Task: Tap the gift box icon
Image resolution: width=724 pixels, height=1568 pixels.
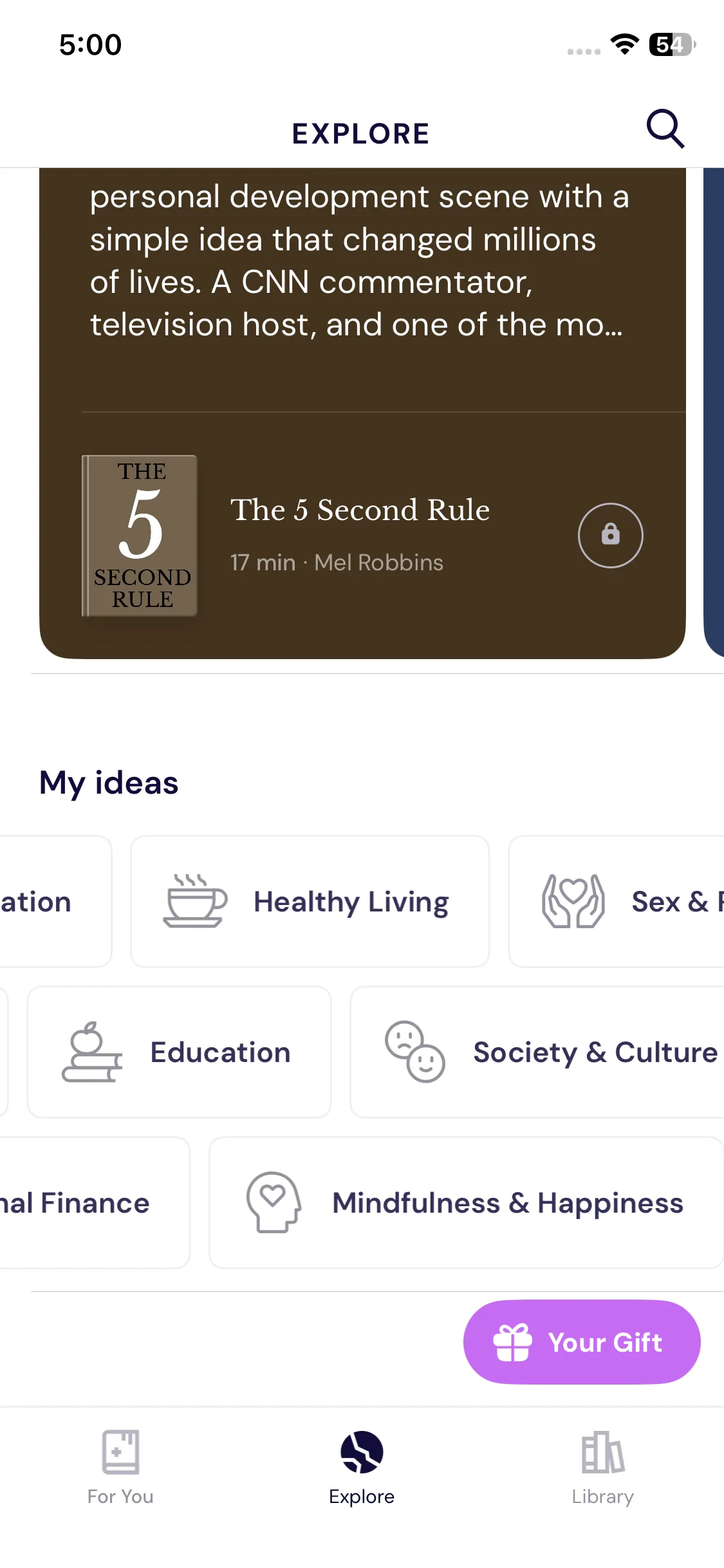Action: (512, 1342)
